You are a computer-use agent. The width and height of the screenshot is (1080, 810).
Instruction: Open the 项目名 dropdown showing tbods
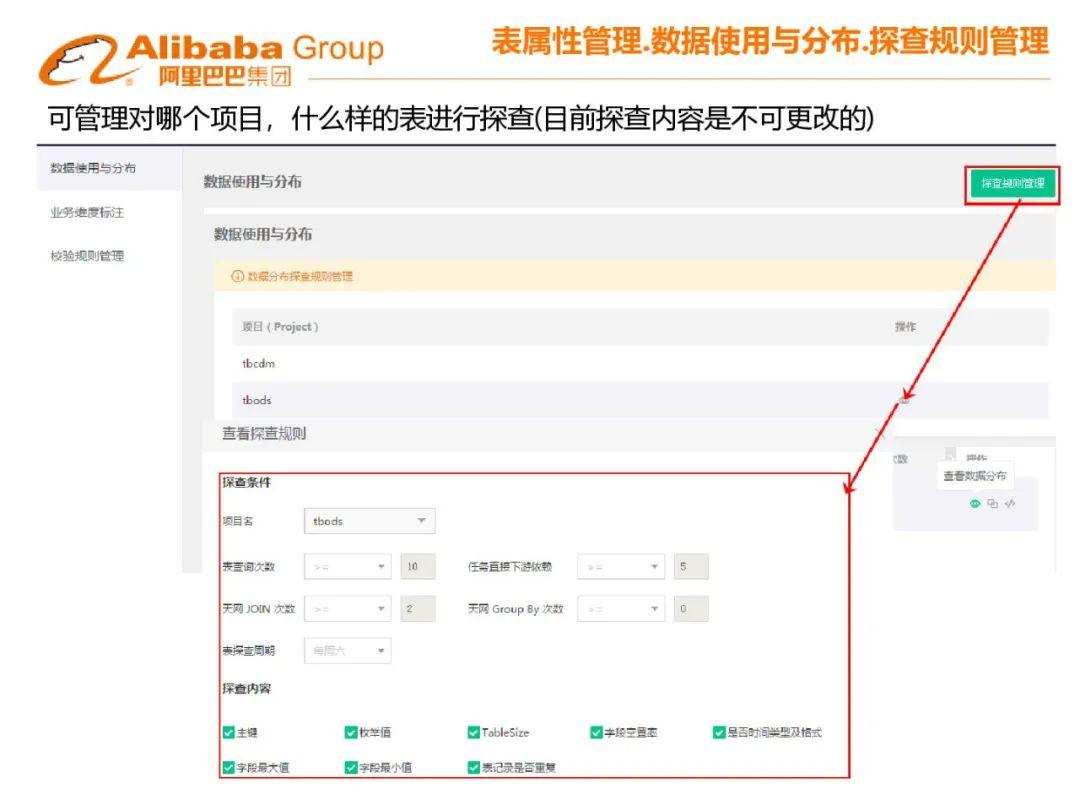[x=369, y=521]
